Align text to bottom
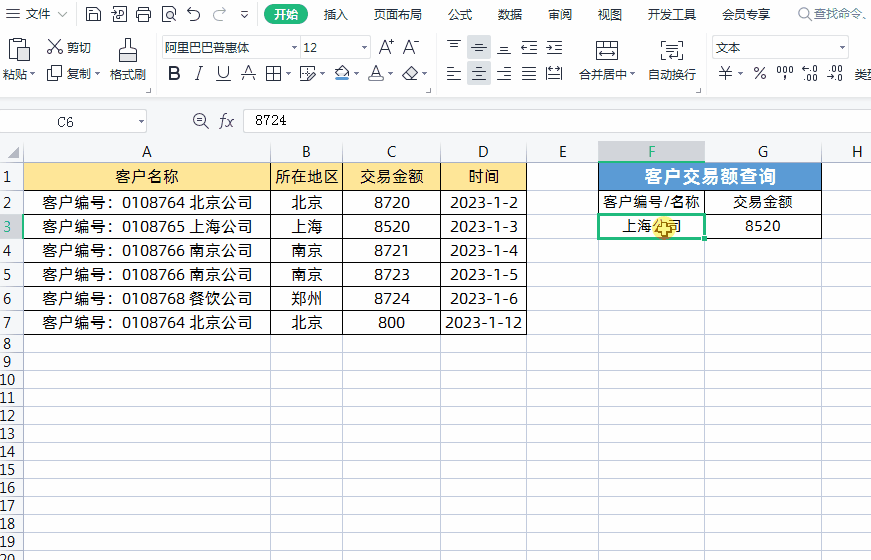 (504, 48)
